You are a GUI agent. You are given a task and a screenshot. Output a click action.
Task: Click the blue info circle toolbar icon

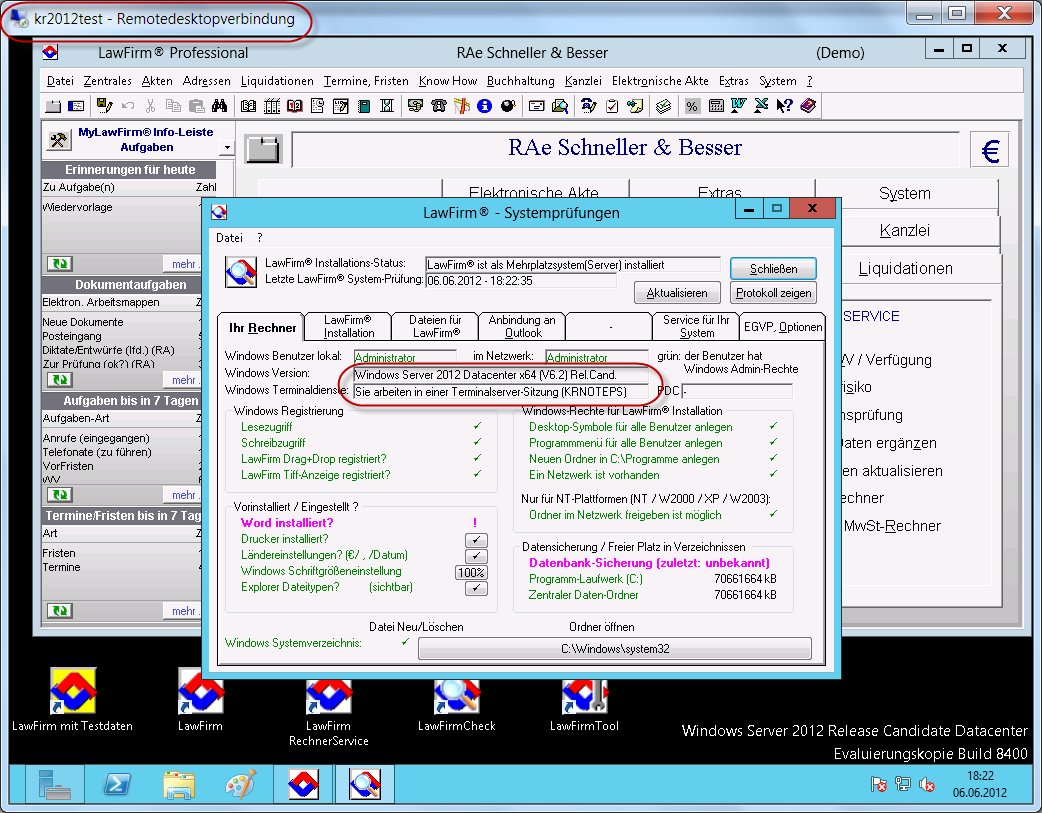[x=485, y=105]
